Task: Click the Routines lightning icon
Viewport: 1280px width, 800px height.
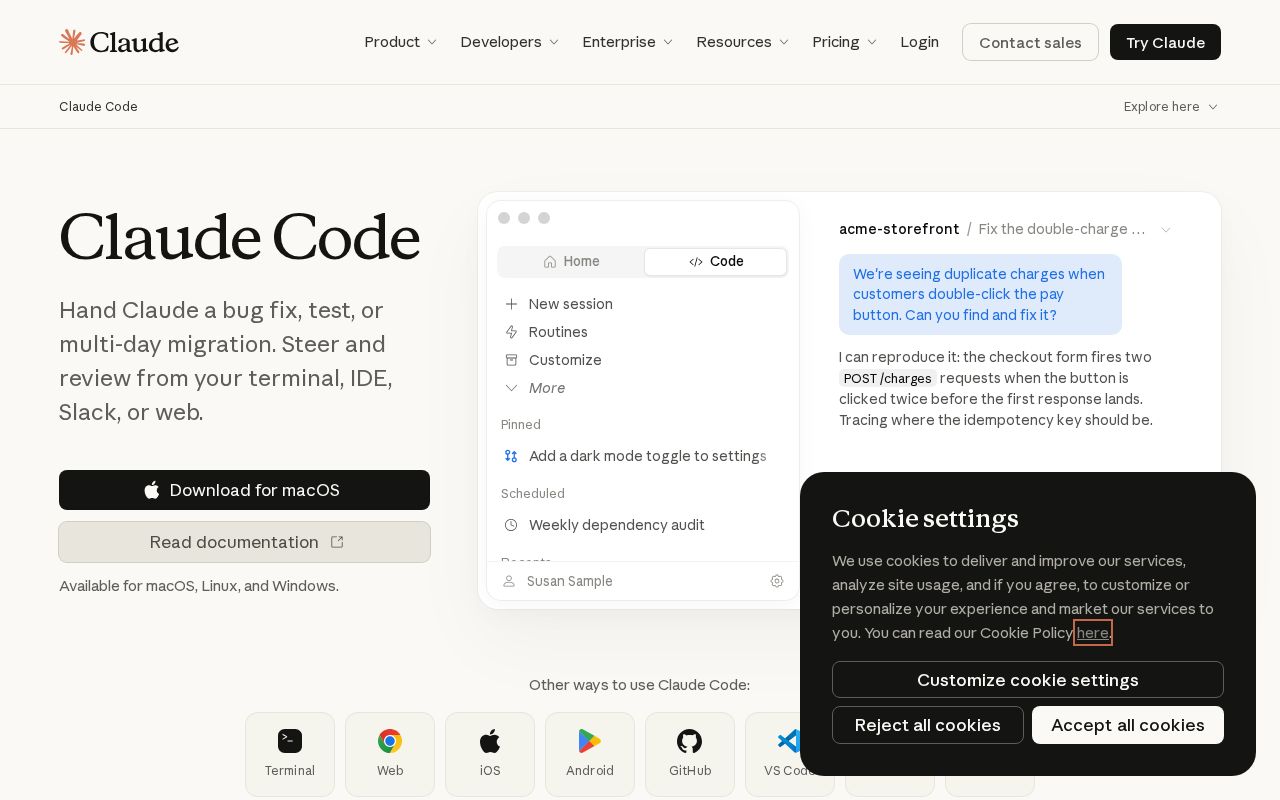Action: coord(511,332)
